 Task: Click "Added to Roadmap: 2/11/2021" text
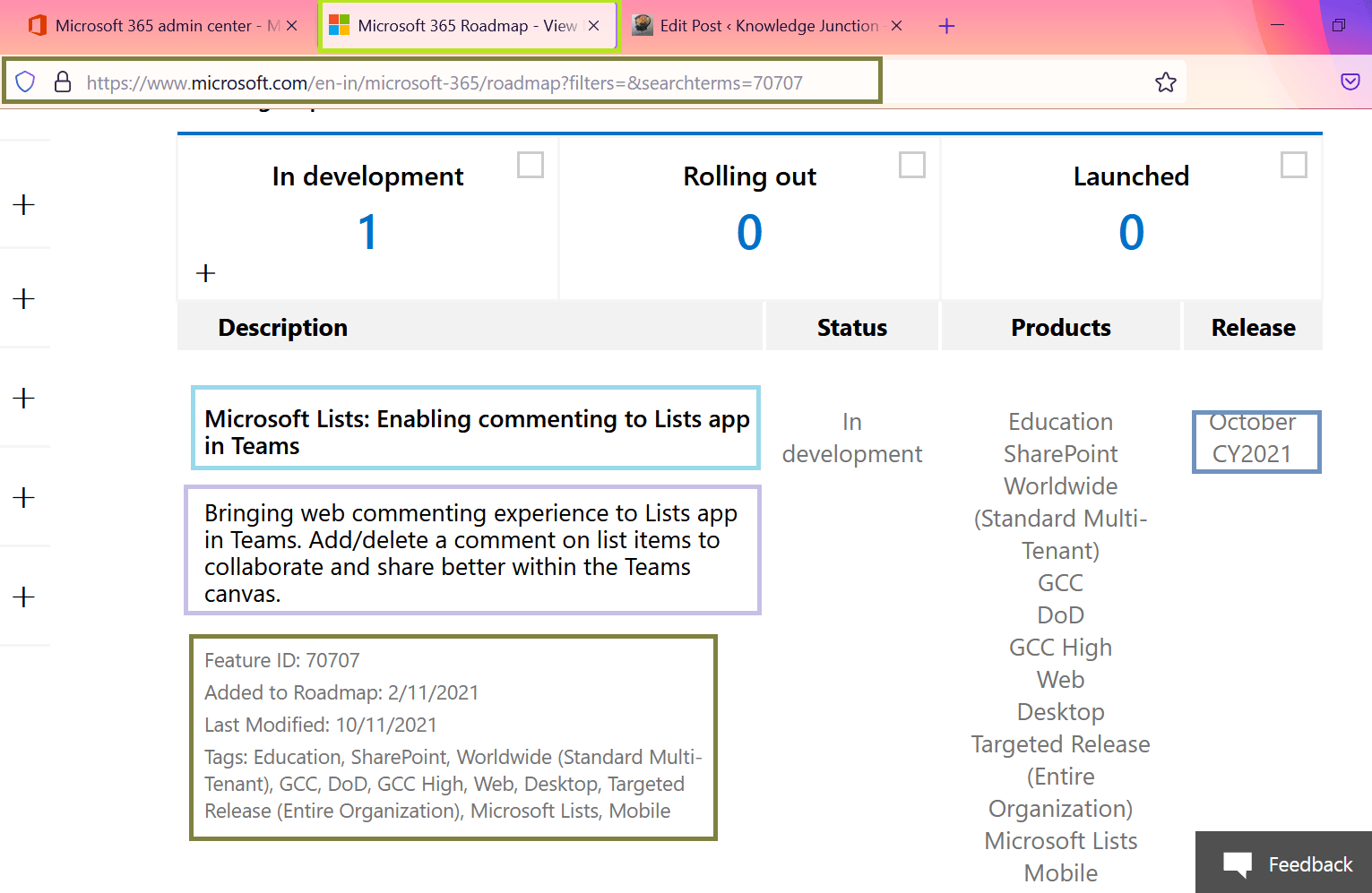tap(341, 692)
